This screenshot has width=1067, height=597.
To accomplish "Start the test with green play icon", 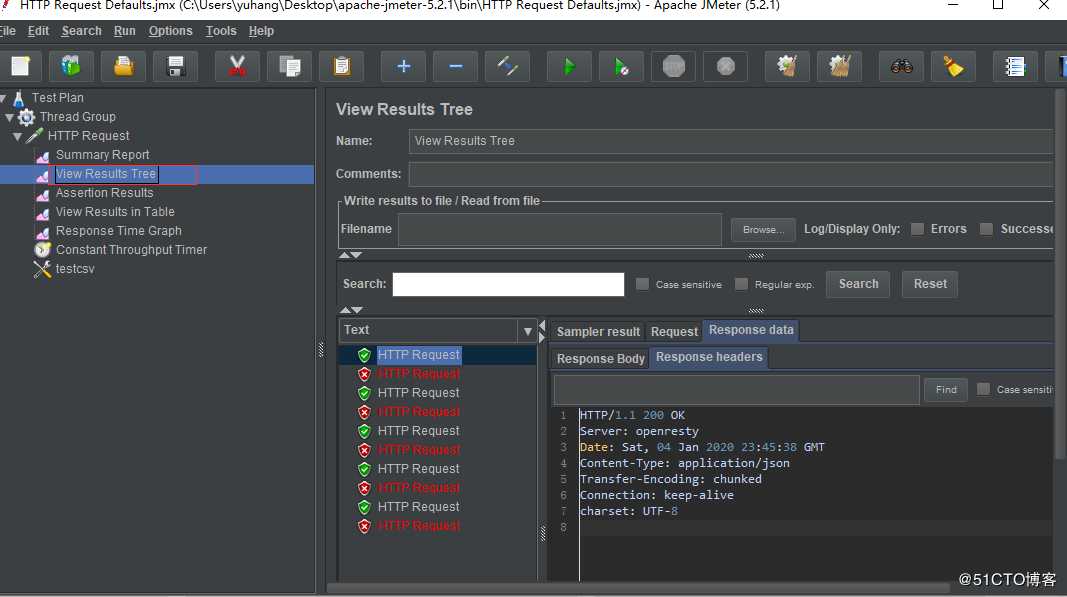I will 569,66.
